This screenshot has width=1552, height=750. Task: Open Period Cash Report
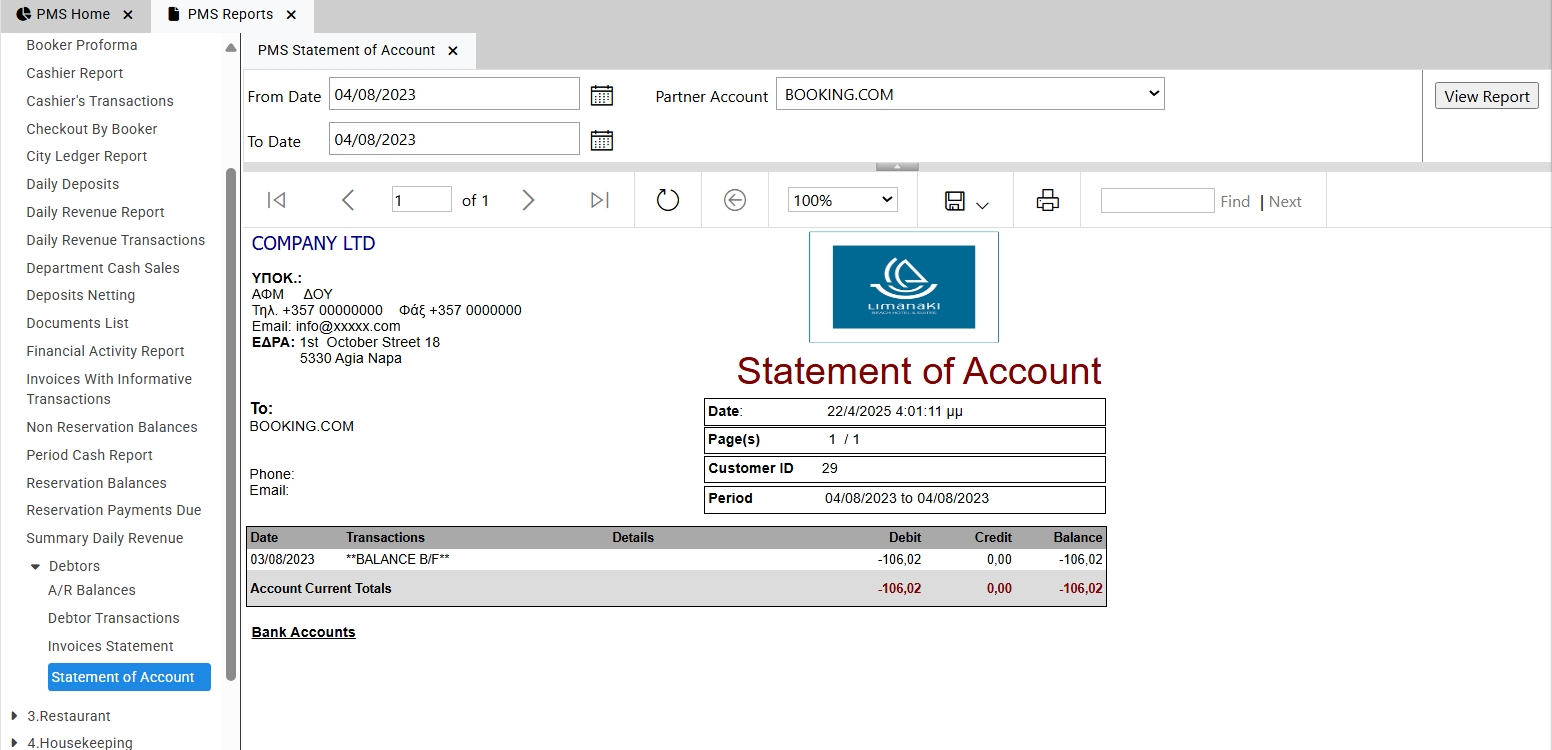[90, 455]
